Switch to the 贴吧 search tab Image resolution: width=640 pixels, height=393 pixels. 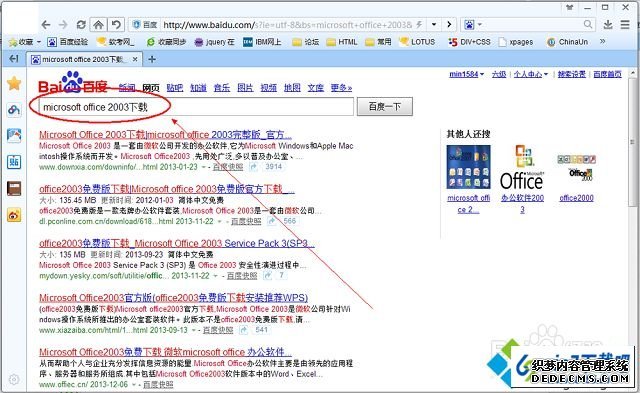click(x=175, y=87)
